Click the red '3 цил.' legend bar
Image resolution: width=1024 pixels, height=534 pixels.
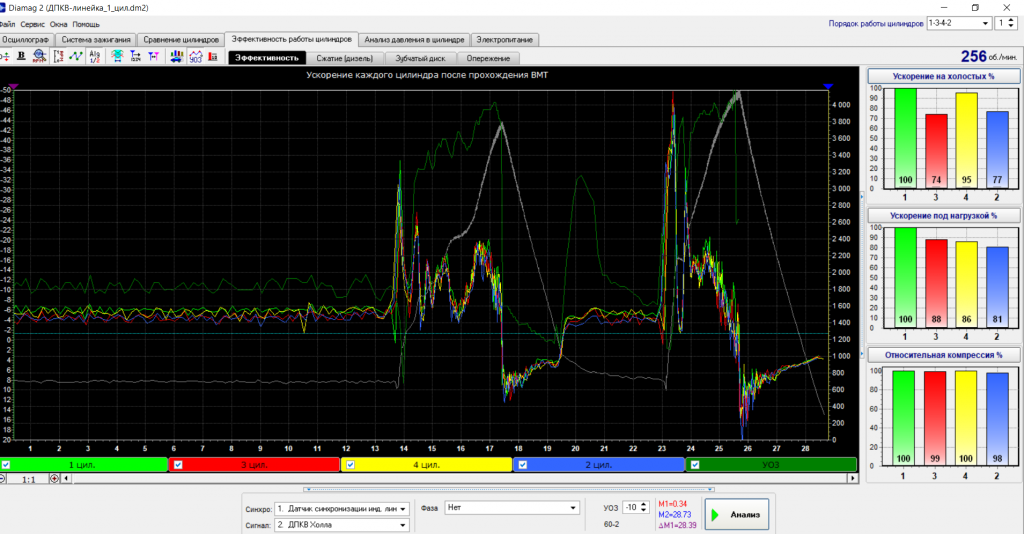click(255, 465)
